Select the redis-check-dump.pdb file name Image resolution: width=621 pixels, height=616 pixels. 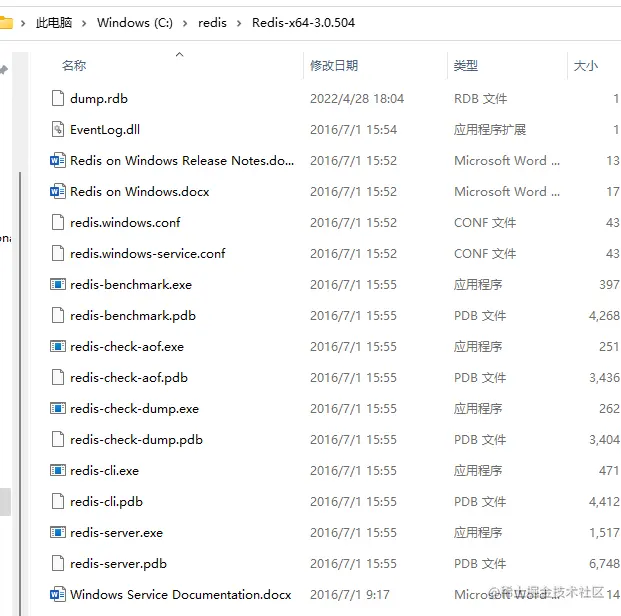(x=136, y=439)
